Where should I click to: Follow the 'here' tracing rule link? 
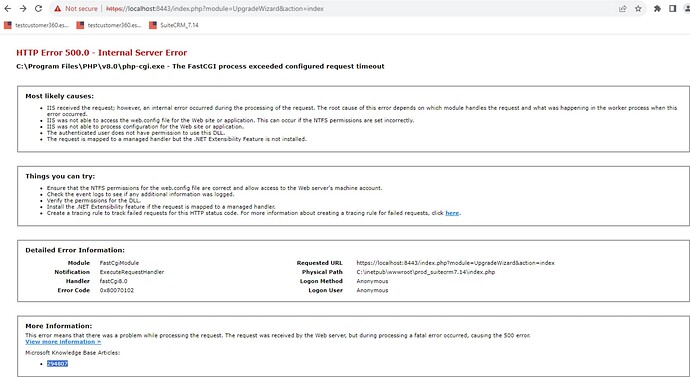click(x=452, y=213)
